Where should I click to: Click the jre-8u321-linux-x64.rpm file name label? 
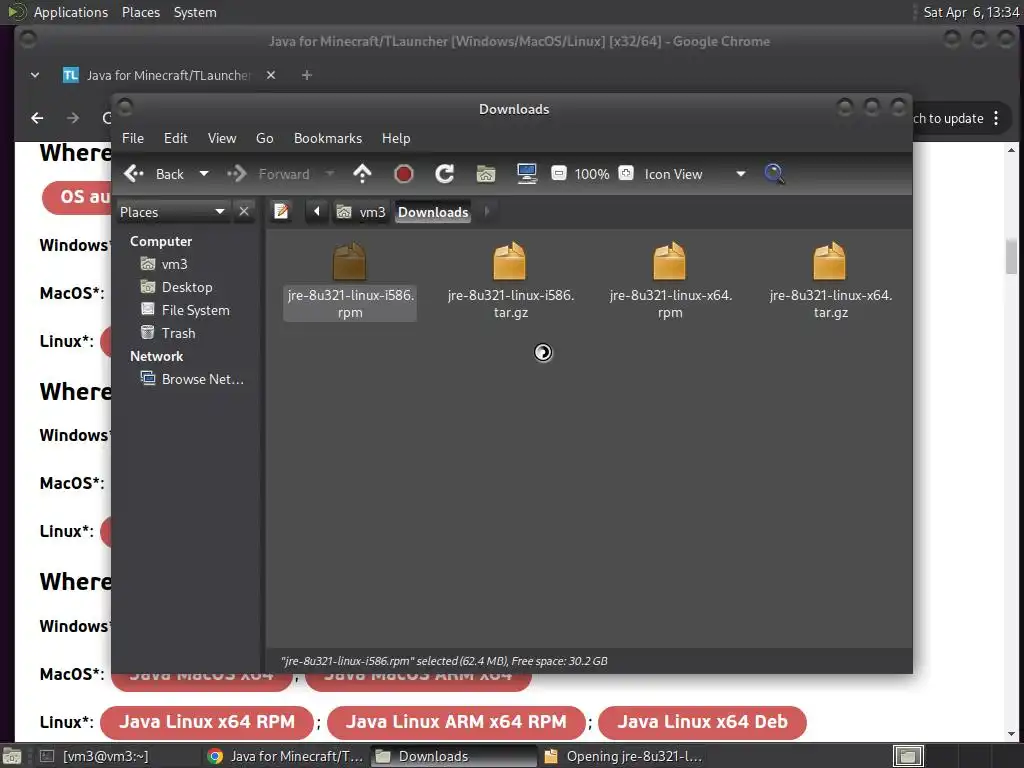pyautogui.click(x=670, y=304)
